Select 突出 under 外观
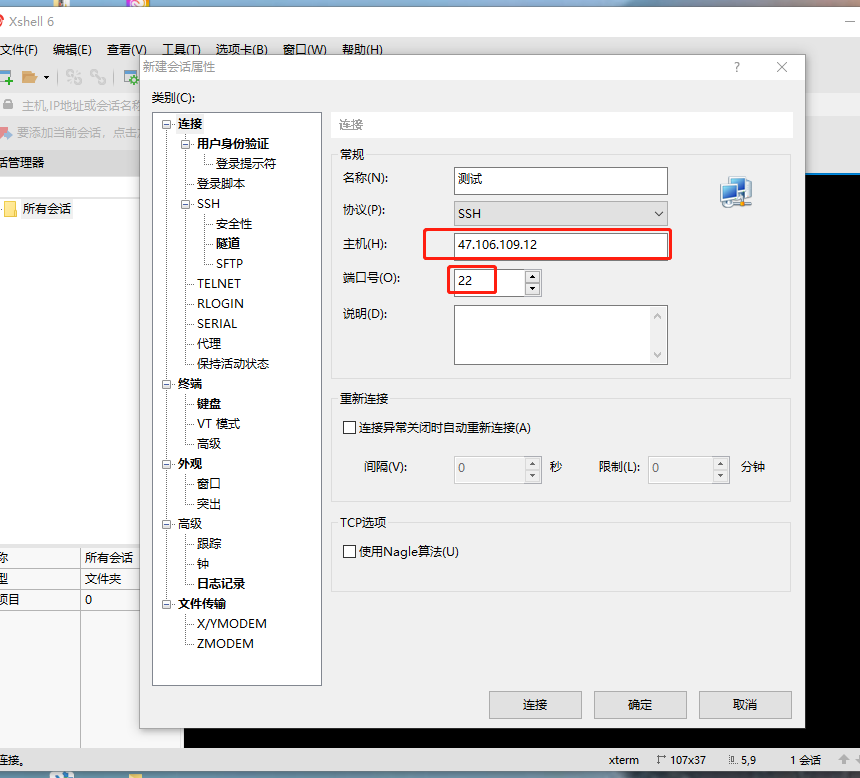The image size is (860, 778). pyautogui.click(x=209, y=504)
